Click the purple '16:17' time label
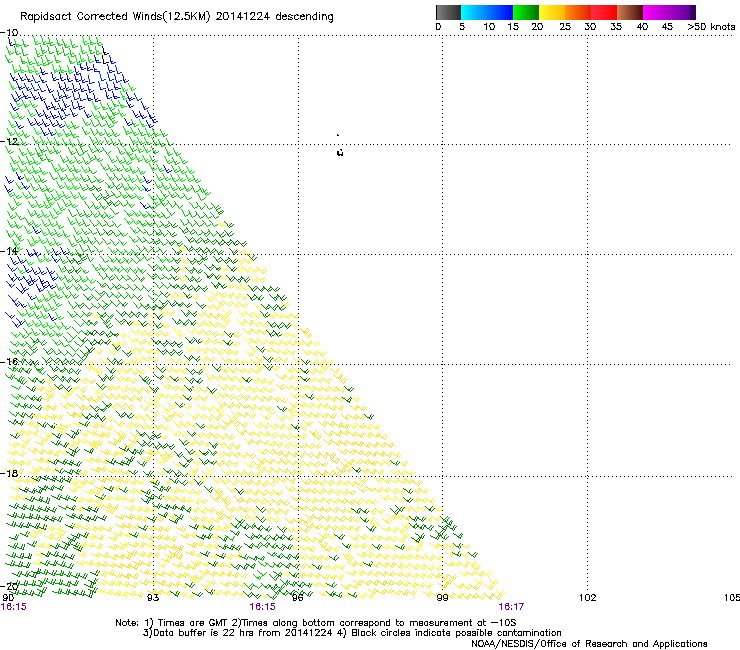The height and width of the screenshot is (650, 740). tap(511, 607)
